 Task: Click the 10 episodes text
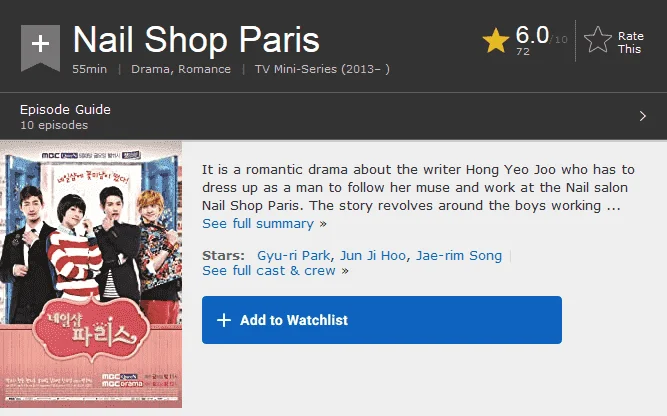(54, 125)
